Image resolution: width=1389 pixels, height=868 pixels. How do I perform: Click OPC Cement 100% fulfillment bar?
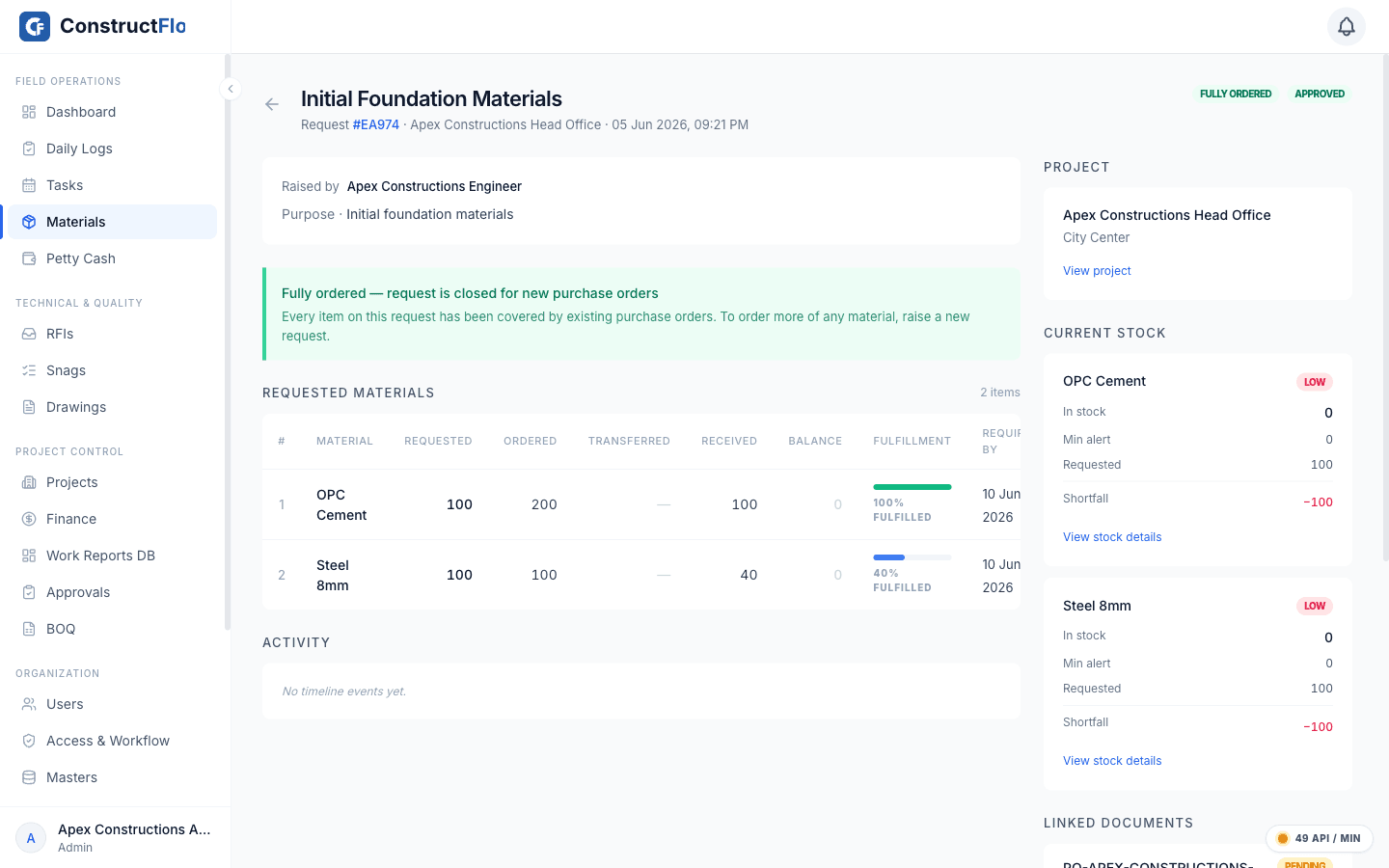pyautogui.click(x=912, y=487)
